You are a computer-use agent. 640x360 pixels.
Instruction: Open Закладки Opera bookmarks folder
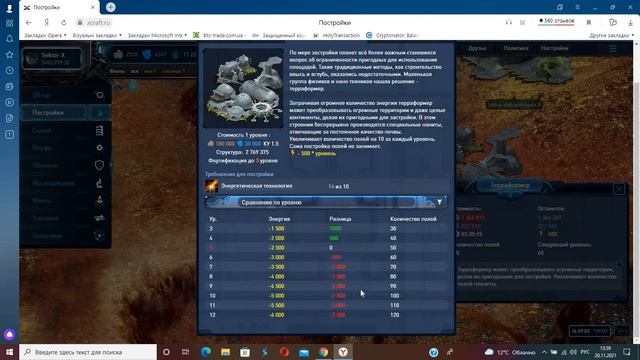[x=45, y=36]
